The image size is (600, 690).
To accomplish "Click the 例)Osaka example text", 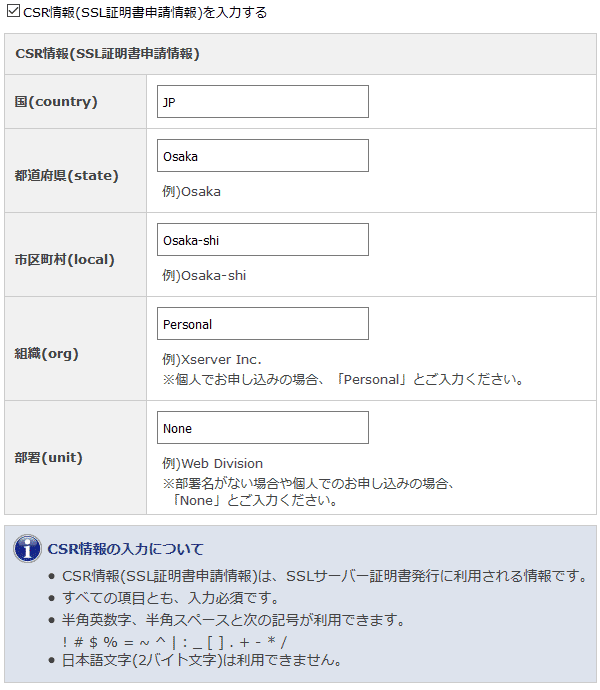I will [x=191, y=192].
